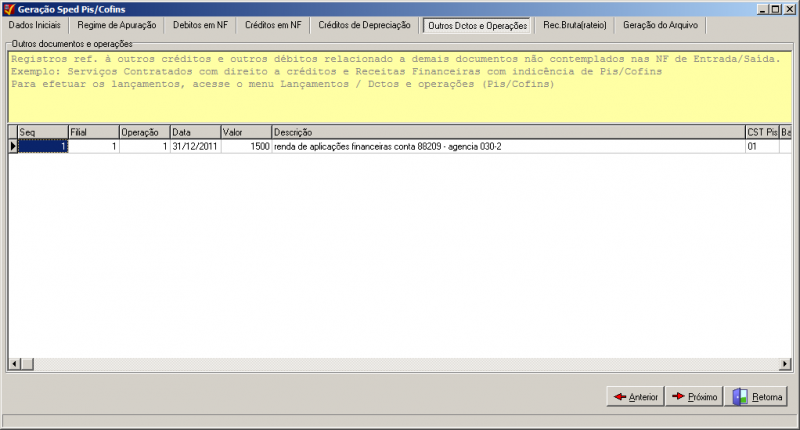Screen dimensions: 800x430
Task: Select Outros Dctos e Operações tab
Action: pos(478,26)
